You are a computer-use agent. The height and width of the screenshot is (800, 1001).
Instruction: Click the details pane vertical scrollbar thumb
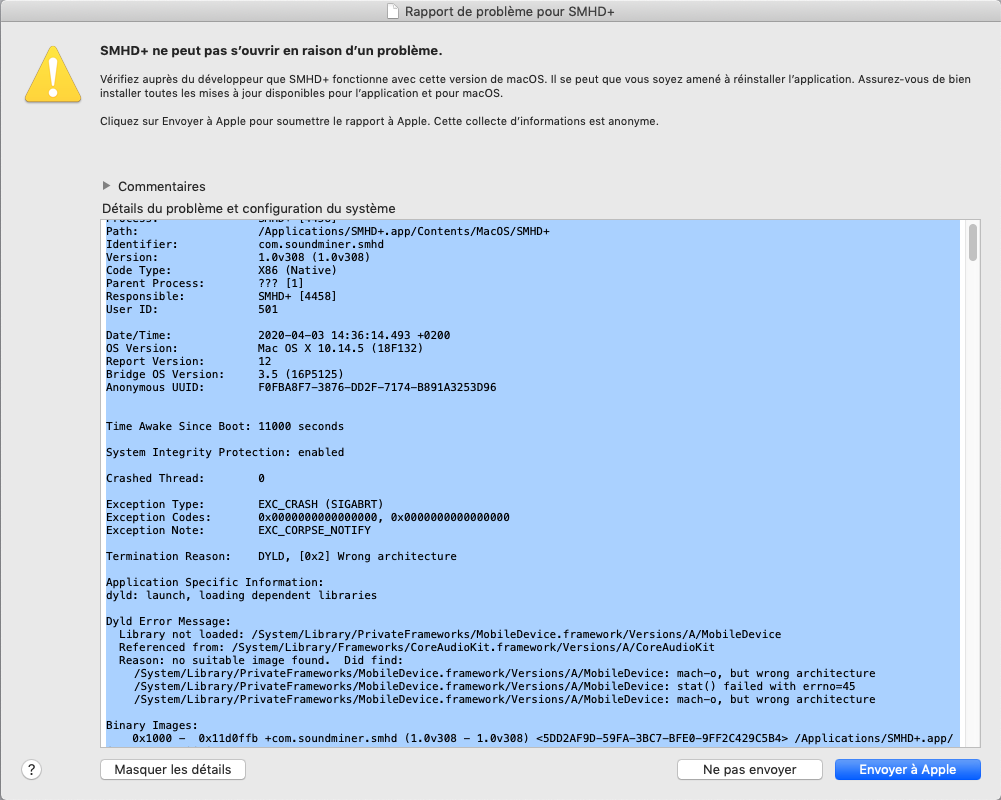click(973, 242)
